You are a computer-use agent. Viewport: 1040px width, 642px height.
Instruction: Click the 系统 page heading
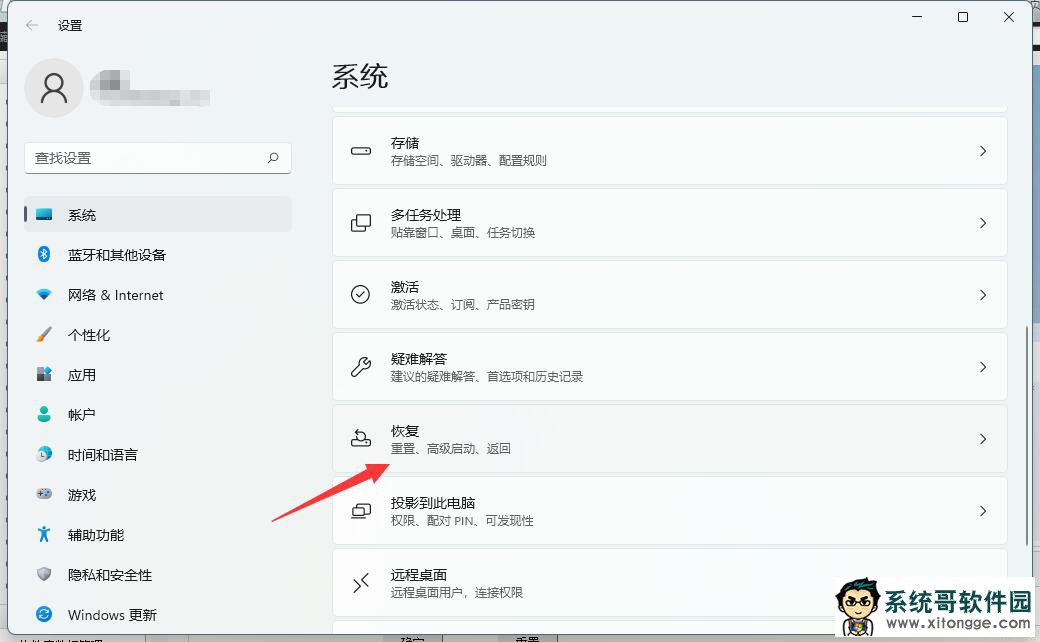(x=359, y=76)
